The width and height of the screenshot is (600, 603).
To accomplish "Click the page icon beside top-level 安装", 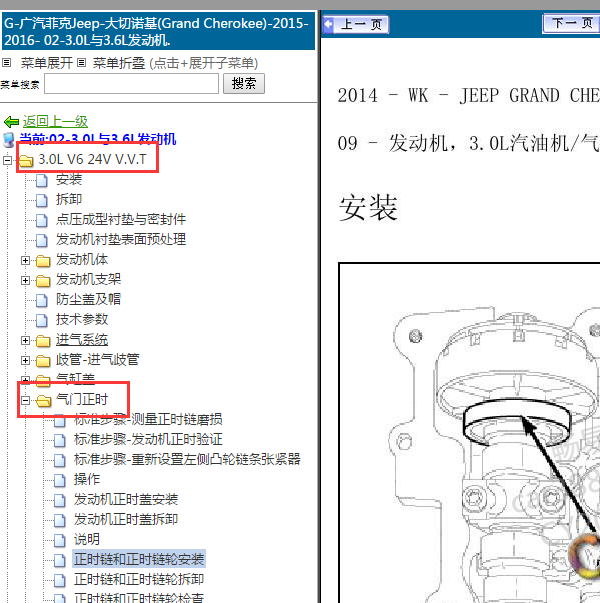I will pyautogui.click(x=42, y=180).
